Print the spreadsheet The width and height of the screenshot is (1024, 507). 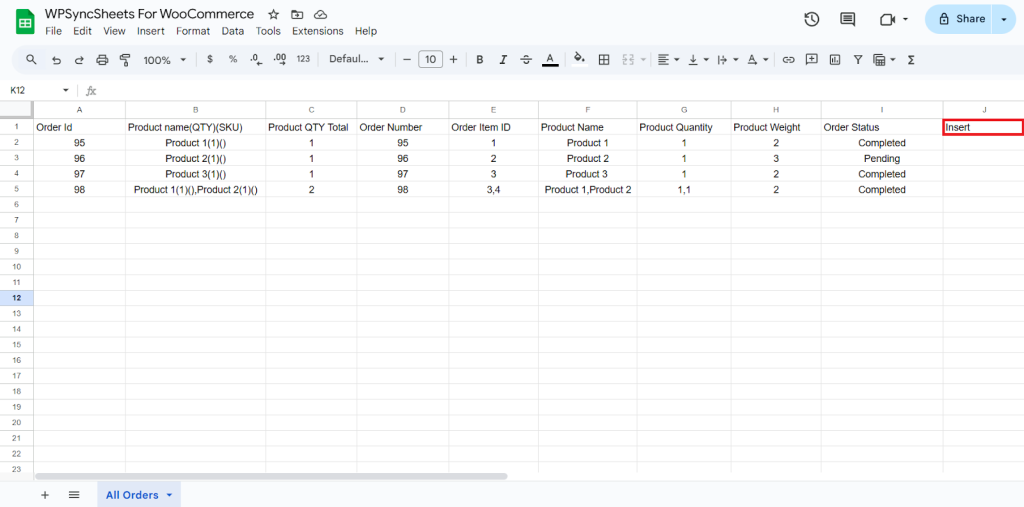(102, 59)
